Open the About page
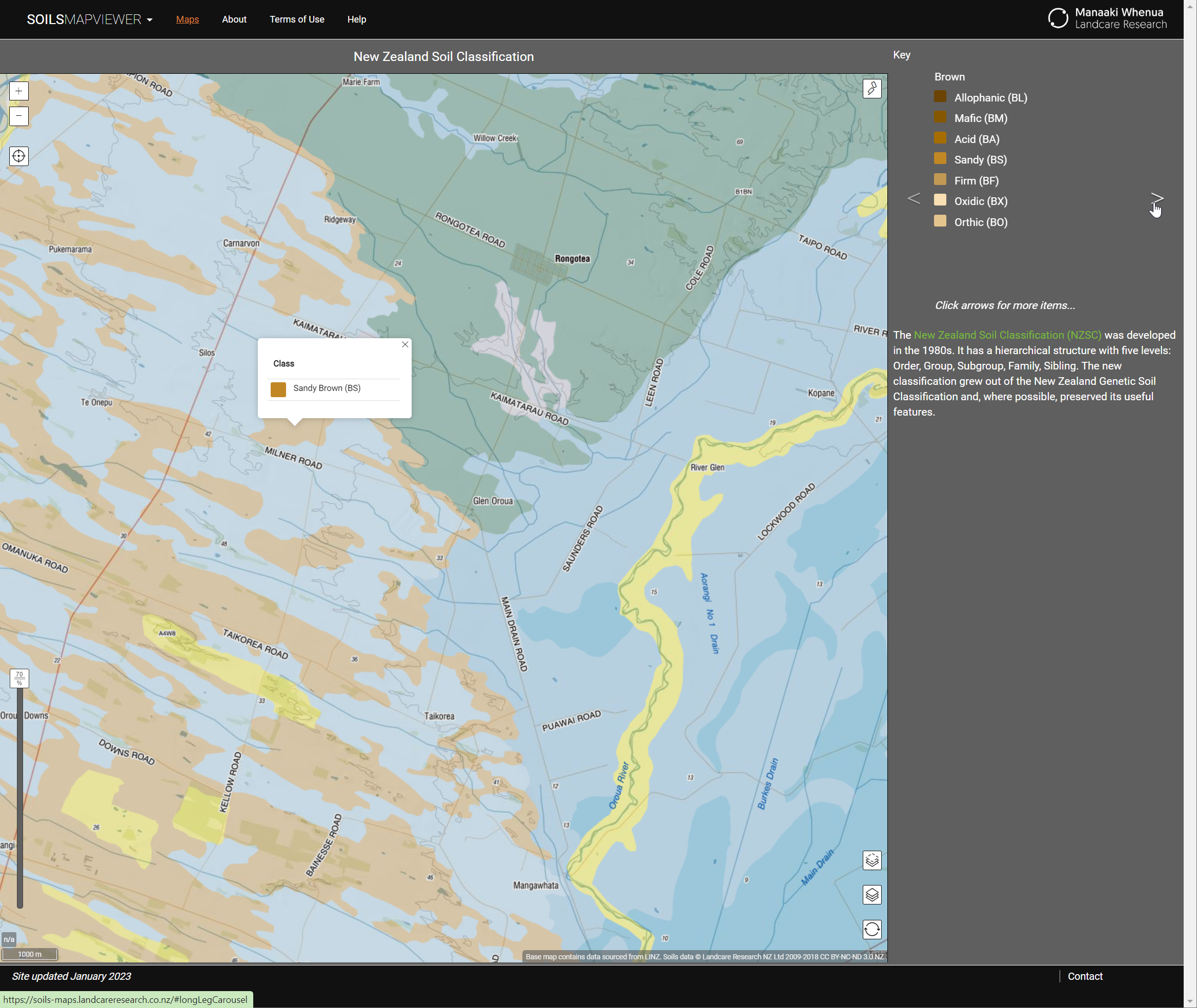The width and height of the screenshot is (1197, 1008). pyautogui.click(x=234, y=19)
